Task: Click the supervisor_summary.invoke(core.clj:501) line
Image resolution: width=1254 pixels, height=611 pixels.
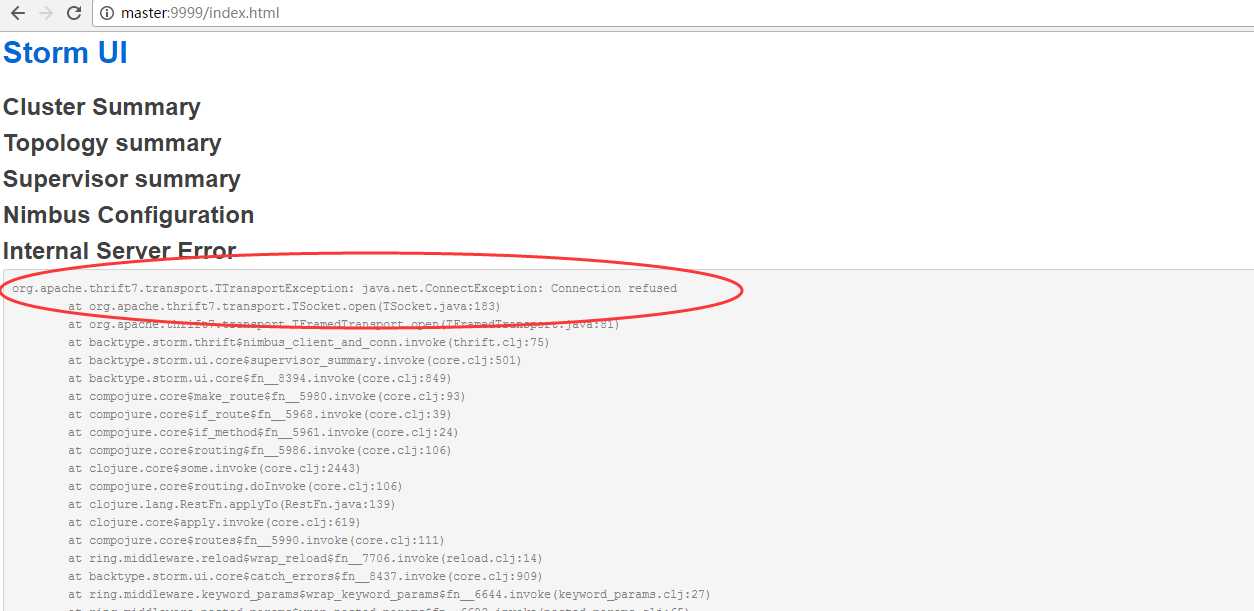Action: click(295, 360)
